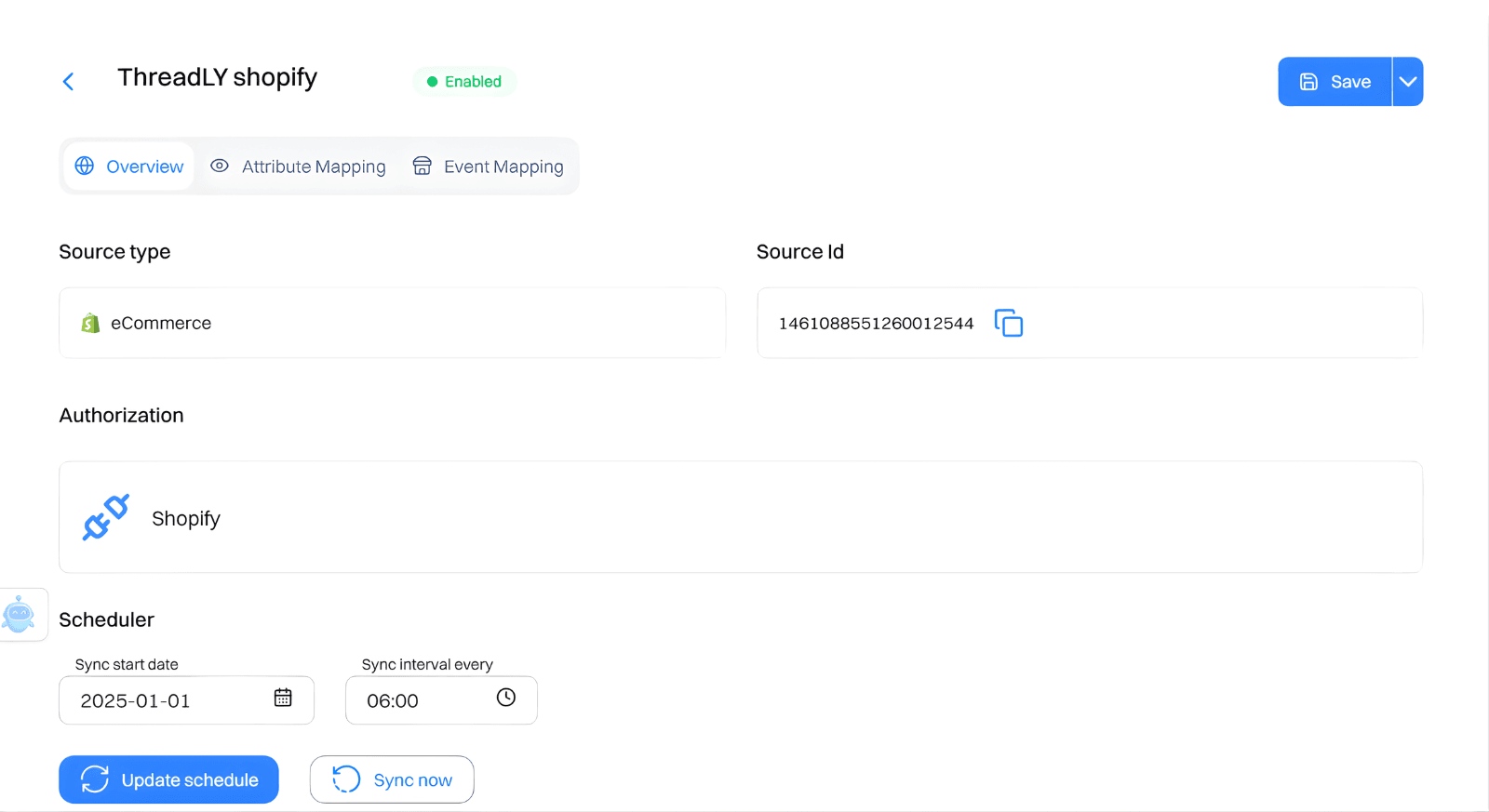Expand the Save button dropdown arrow
Image resolution: width=1489 pixels, height=812 pixels.
click(x=1408, y=82)
